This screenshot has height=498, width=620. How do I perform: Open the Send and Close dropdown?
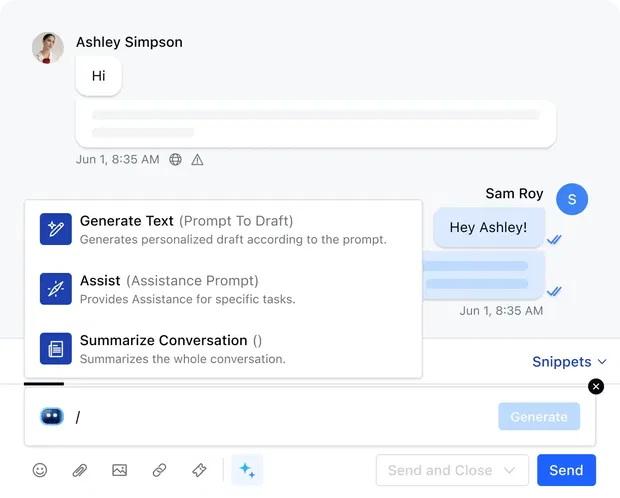pos(452,470)
